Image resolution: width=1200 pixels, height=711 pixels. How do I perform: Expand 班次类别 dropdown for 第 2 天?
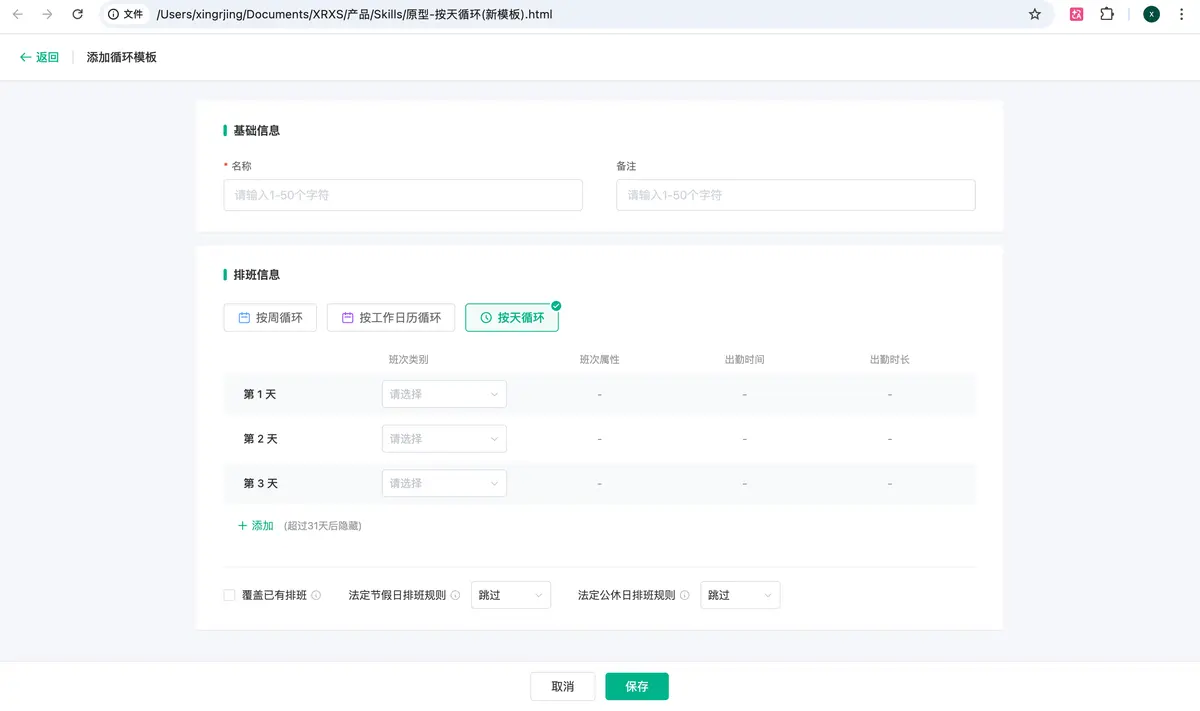(x=444, y=439)
